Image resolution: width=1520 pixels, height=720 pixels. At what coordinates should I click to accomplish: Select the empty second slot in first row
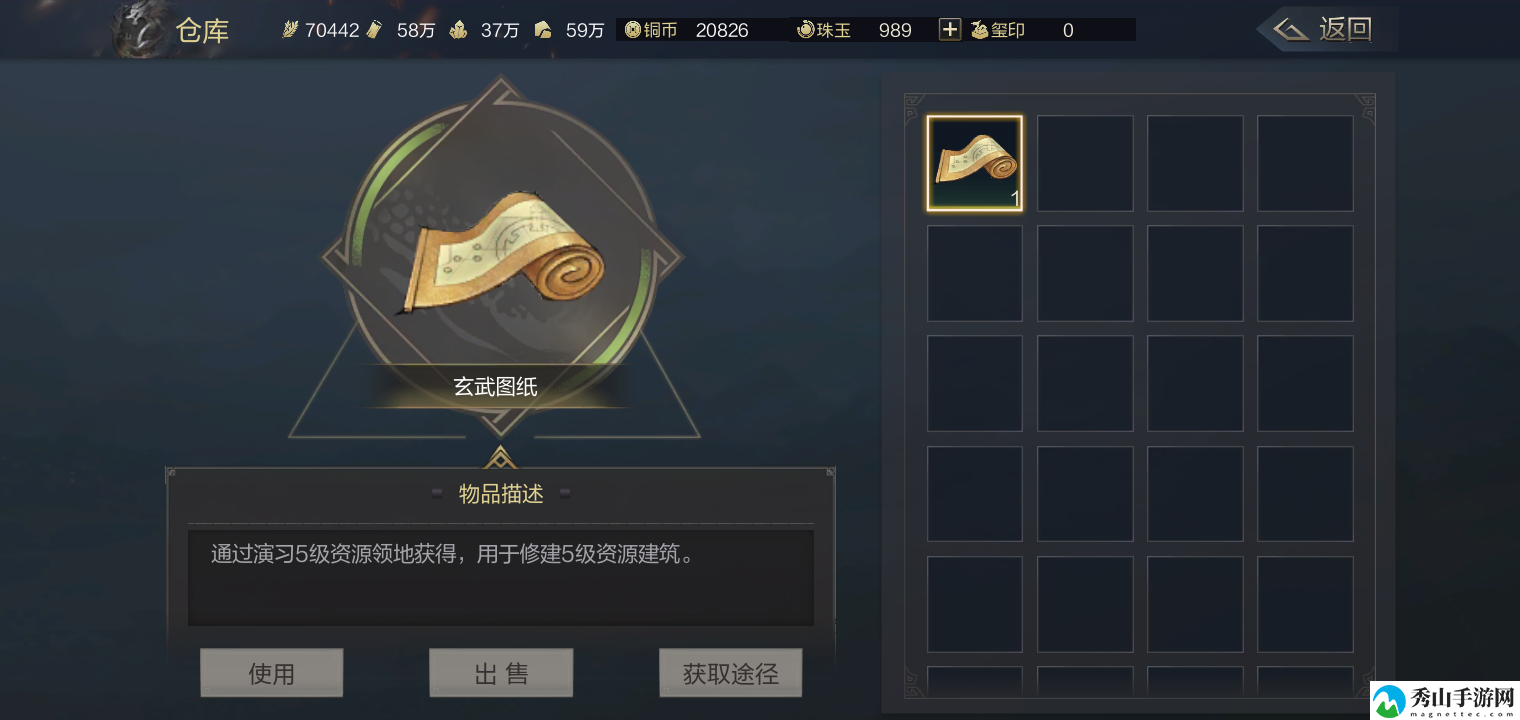pyautogui.click(x=1085, y=163)
